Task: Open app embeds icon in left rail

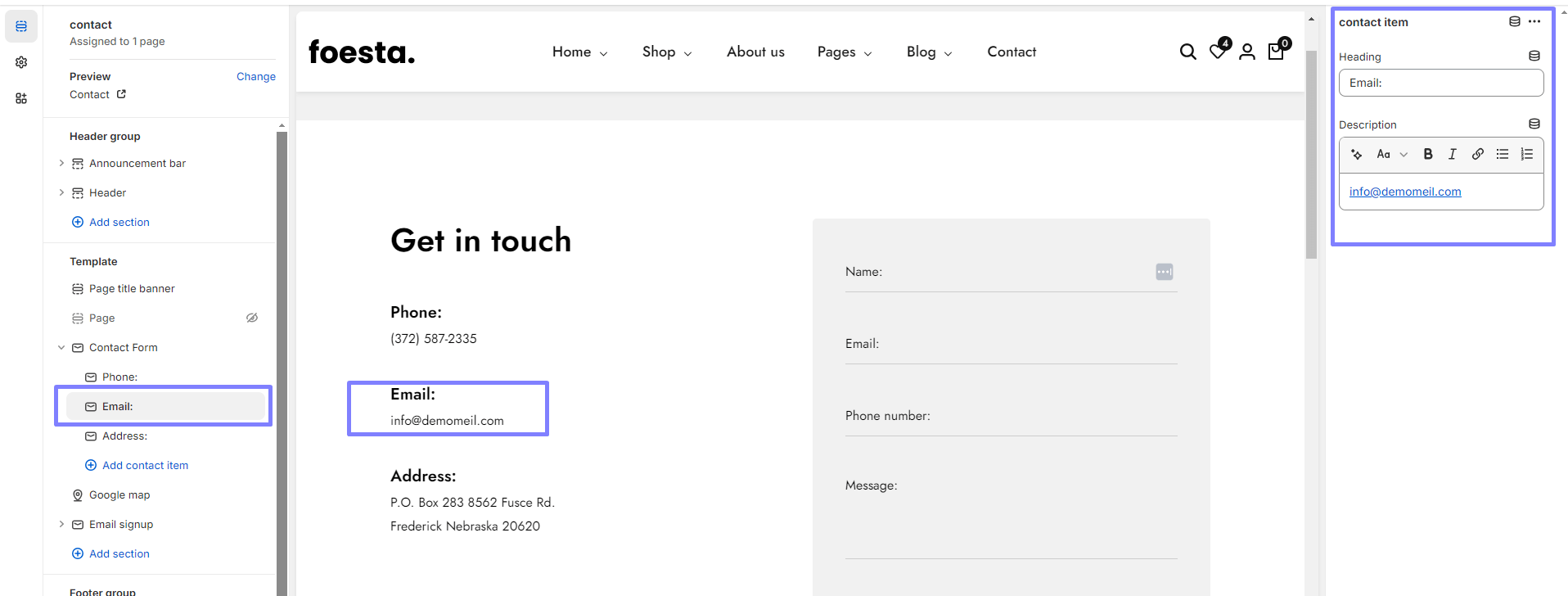Action: (x=21, y=98)
